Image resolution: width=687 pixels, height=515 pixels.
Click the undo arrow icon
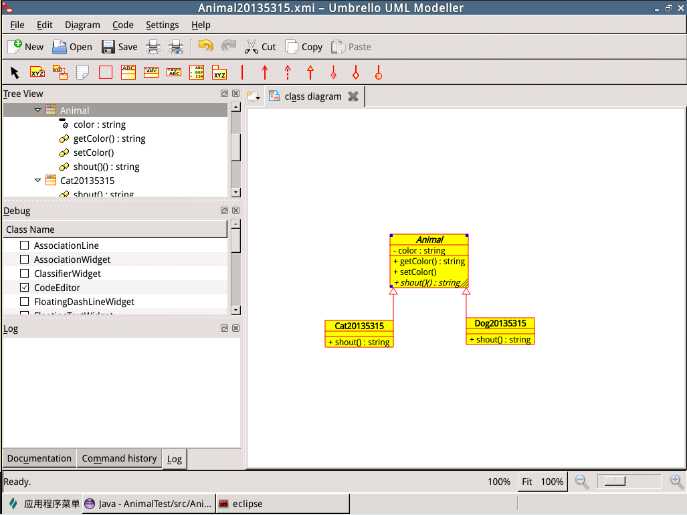tap(205, 46)
